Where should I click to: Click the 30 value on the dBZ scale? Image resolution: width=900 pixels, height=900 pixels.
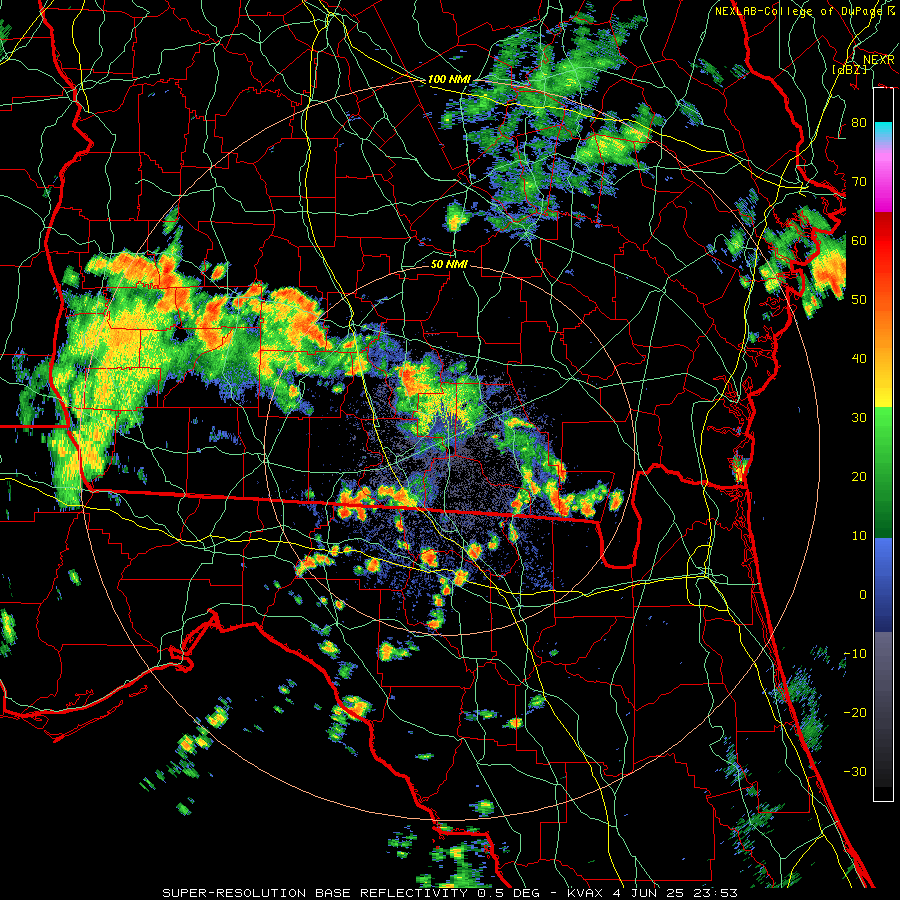point(859,418)
